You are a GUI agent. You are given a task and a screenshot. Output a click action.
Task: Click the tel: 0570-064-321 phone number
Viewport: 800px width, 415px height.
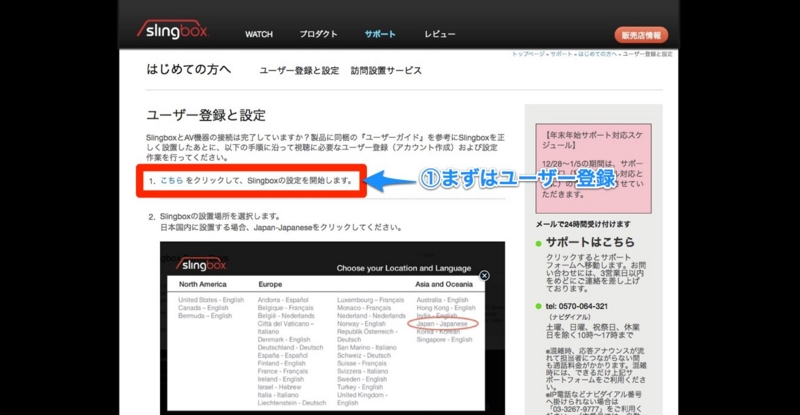pos(577,306)
